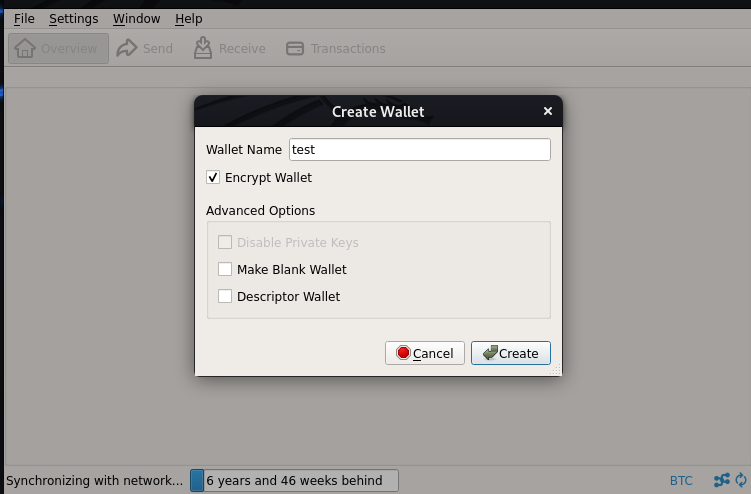Click the Receive inbox icon
The image size is (751, 494).
click(x=203, y=48)
